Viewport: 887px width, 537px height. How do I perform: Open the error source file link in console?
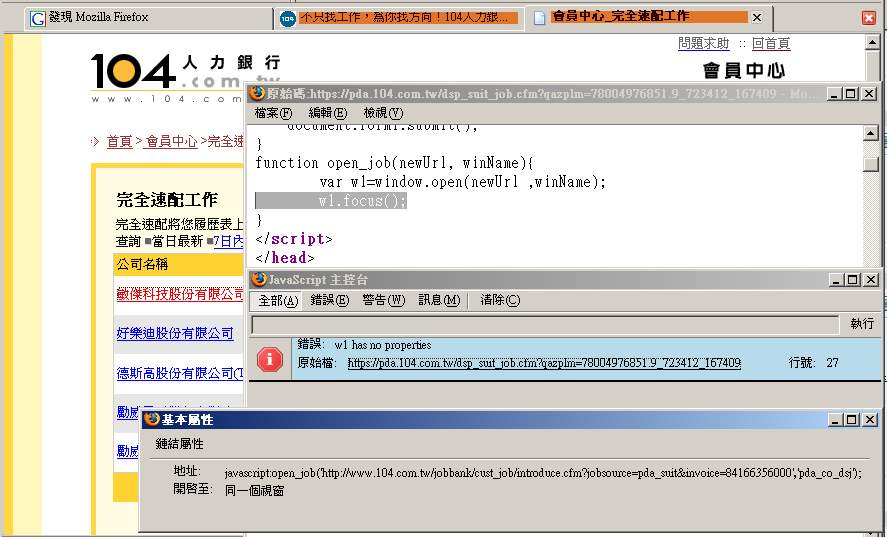544,363
